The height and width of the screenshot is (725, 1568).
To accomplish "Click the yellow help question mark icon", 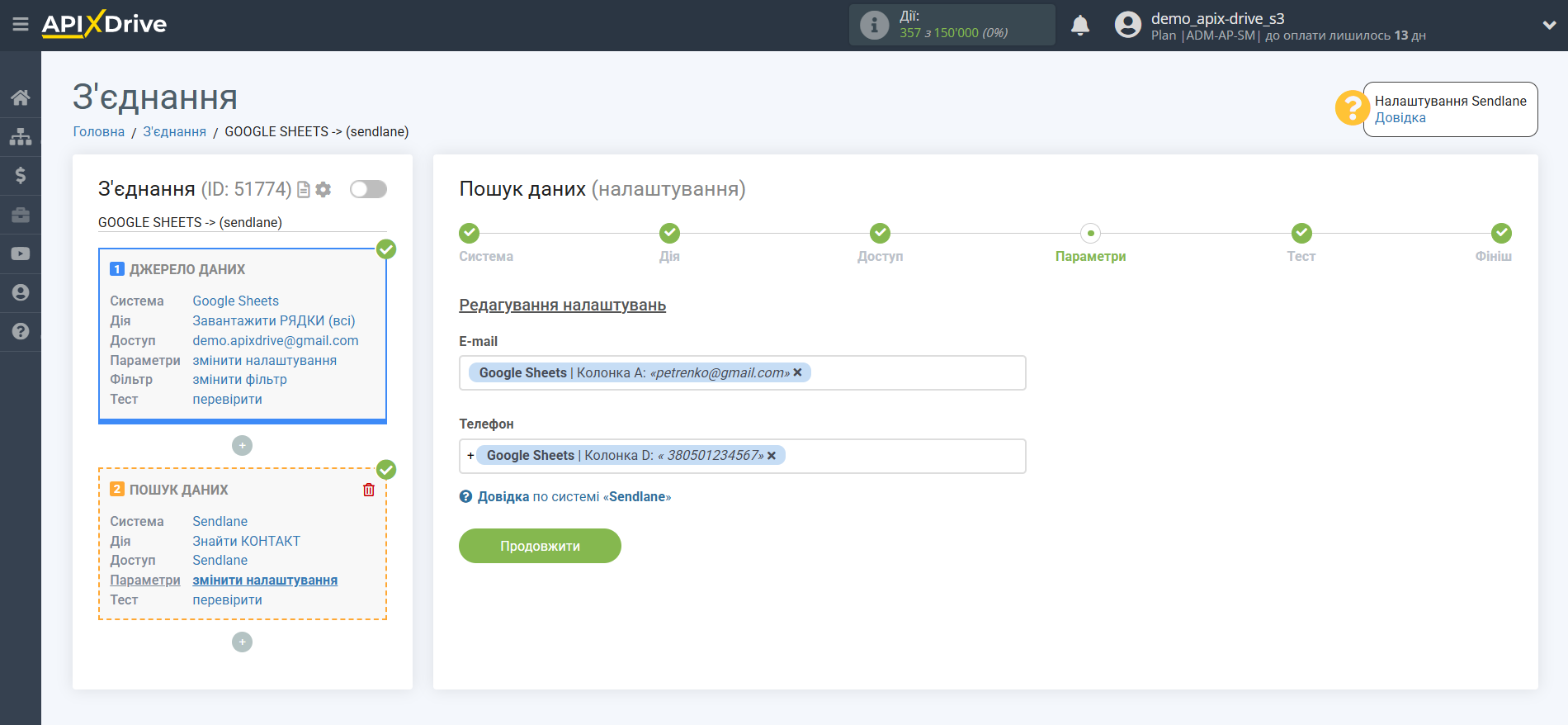I will click(1352, 108).
